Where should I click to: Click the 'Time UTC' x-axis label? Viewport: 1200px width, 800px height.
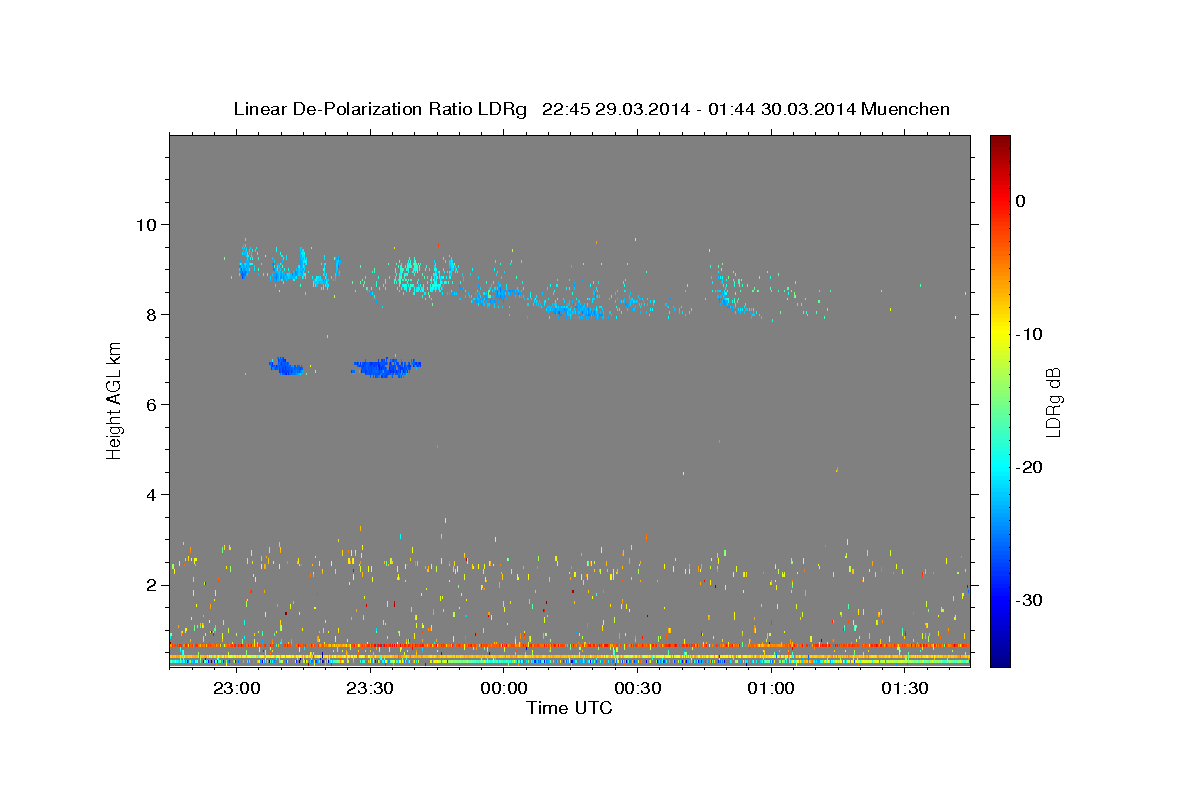[x=569, y=708]
